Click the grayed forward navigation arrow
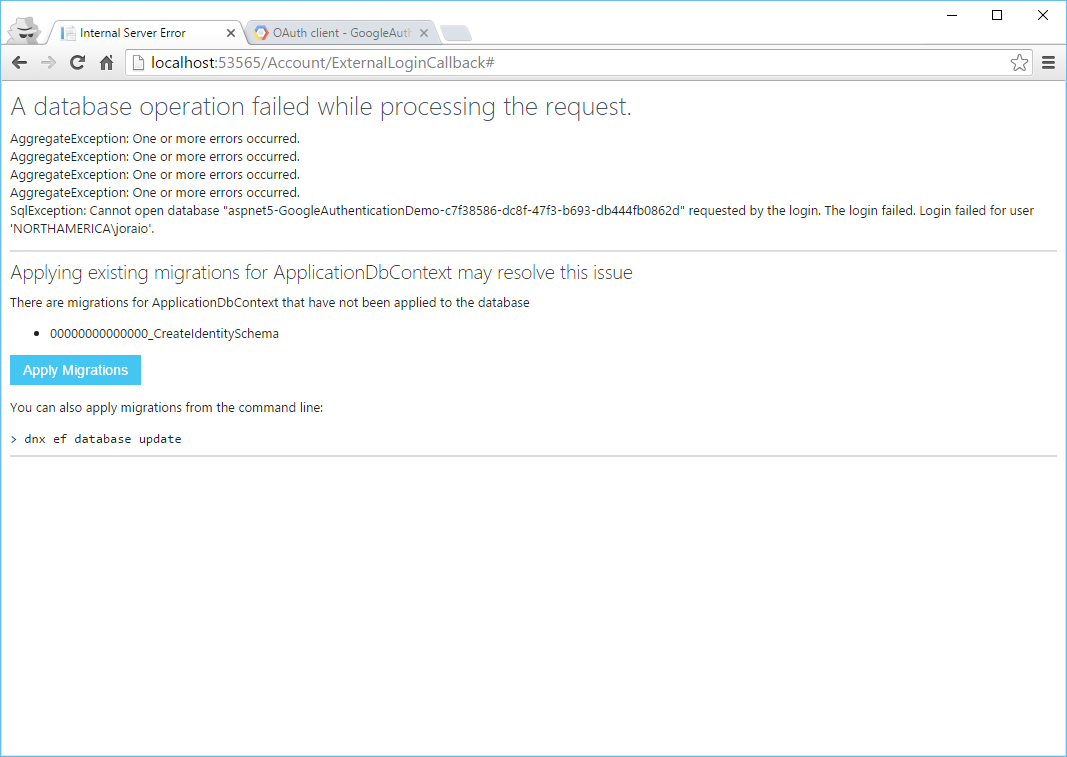 48,63
